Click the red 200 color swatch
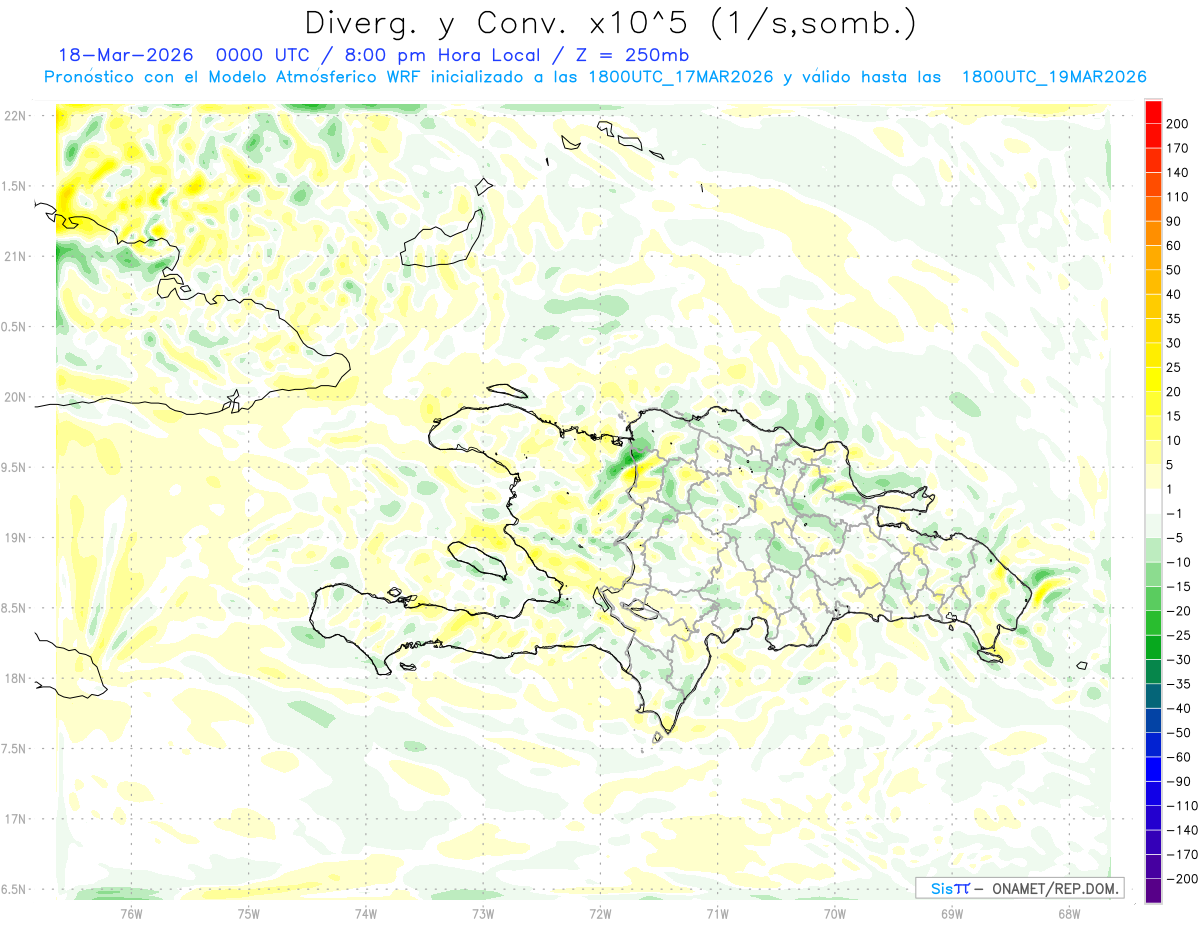 pos(1153,112)
